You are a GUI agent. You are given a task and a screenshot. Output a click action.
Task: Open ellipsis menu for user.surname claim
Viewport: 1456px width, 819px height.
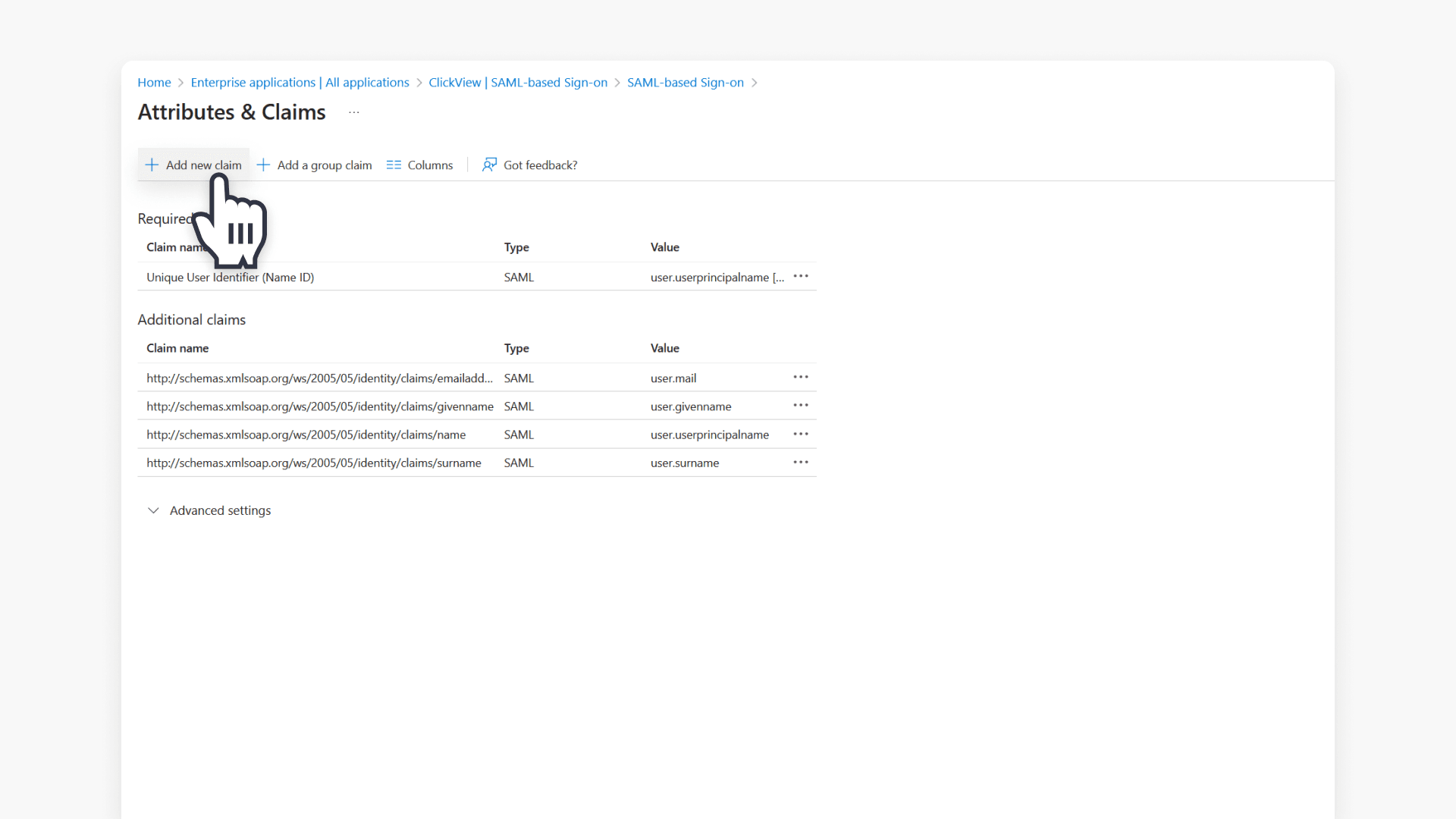[x=801, y=462]
